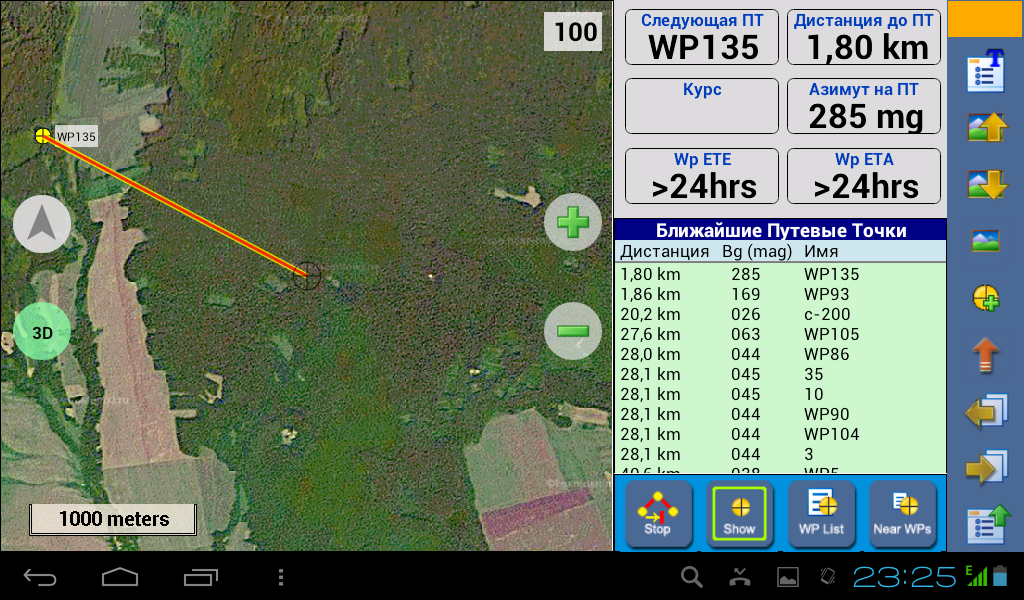Click the left arrow page icon

click(x=985, y=412)
